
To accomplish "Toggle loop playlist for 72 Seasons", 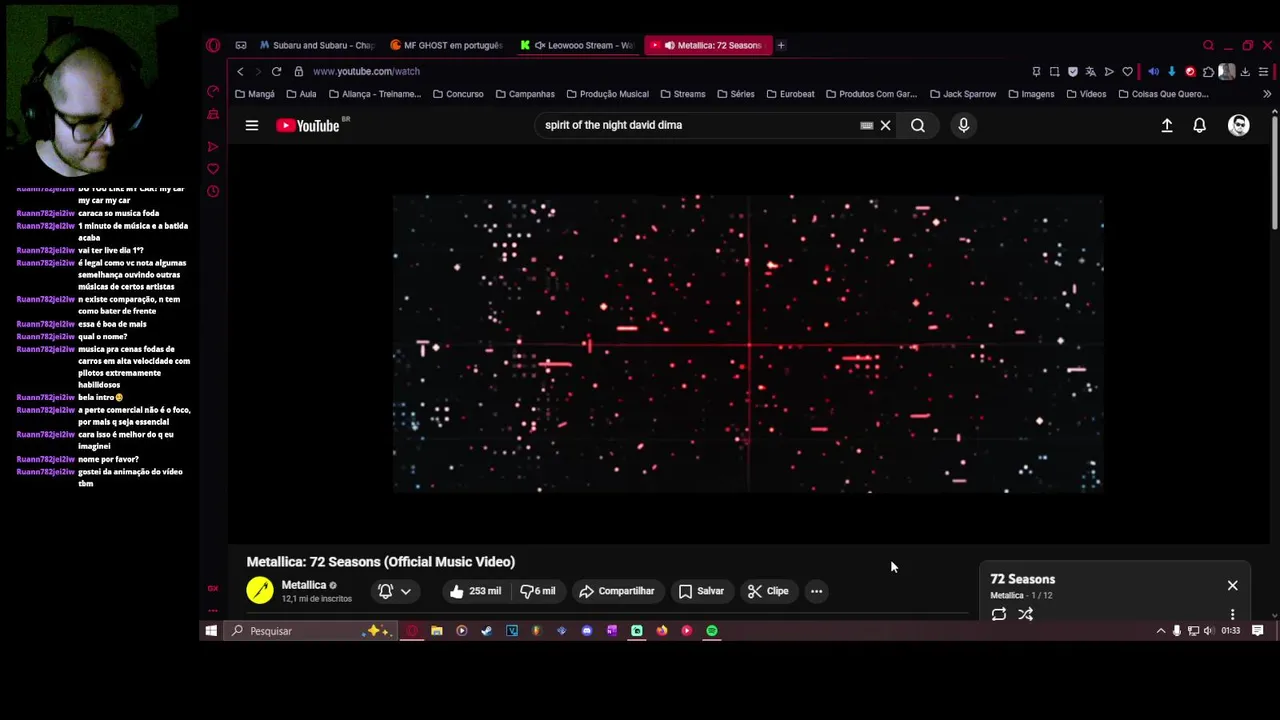I will point(999,614).
